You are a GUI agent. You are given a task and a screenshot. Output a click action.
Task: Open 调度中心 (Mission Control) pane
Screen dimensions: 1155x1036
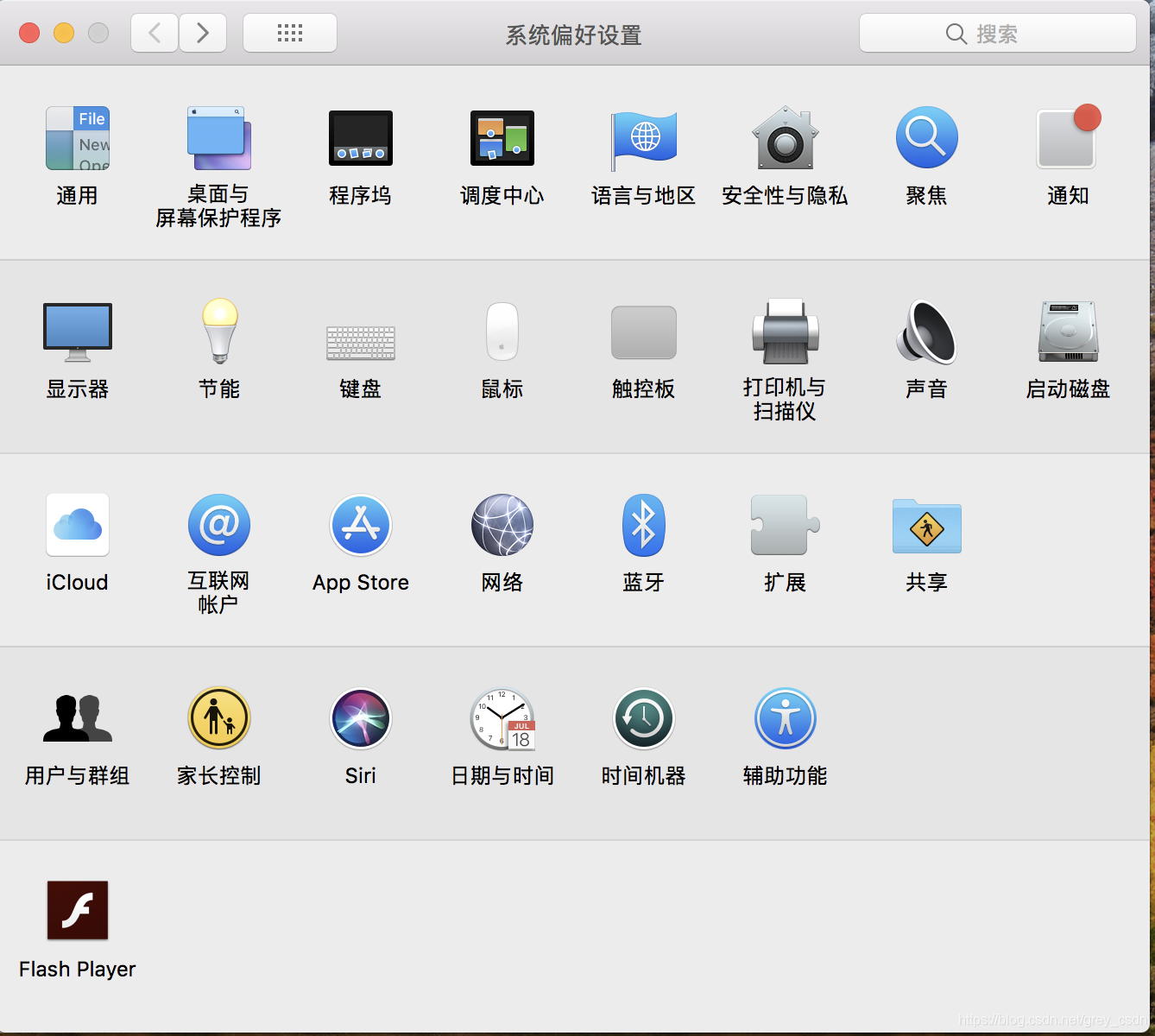click(502, 138)
